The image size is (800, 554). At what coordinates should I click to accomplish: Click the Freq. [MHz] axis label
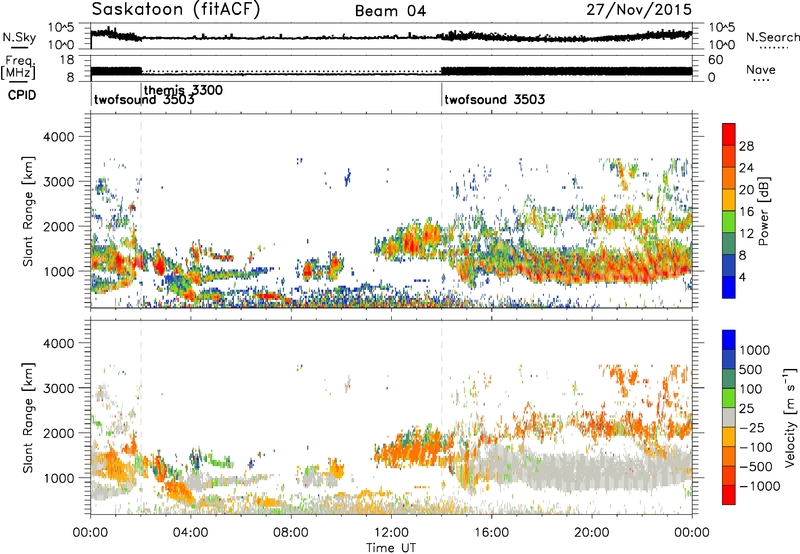[x=19, y=67]
